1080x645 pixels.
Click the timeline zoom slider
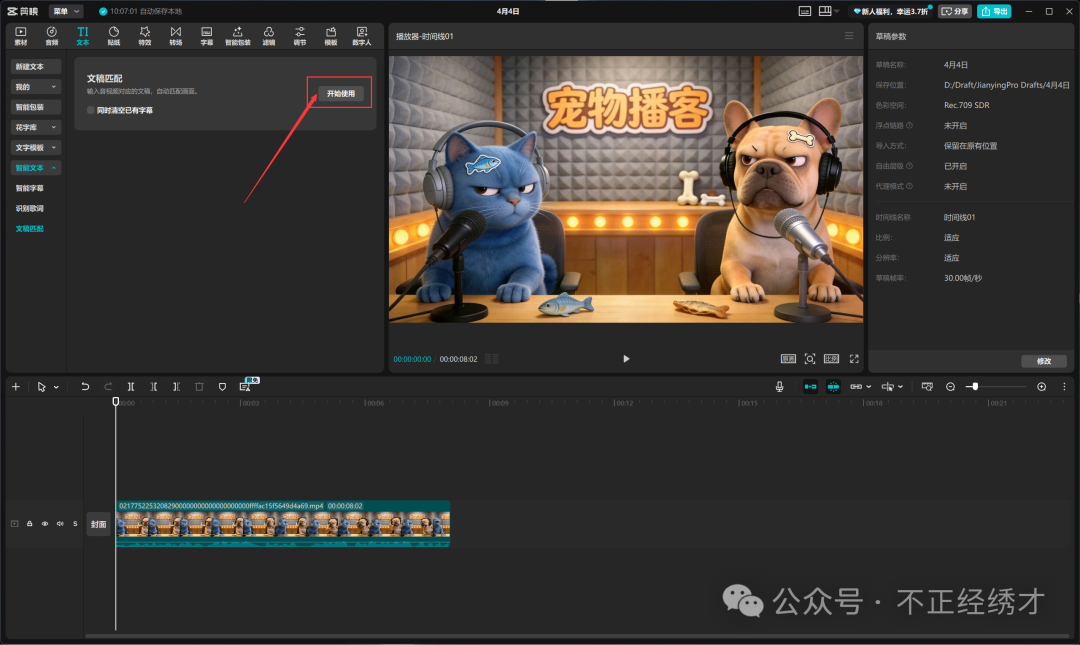[x=974, y=386]
